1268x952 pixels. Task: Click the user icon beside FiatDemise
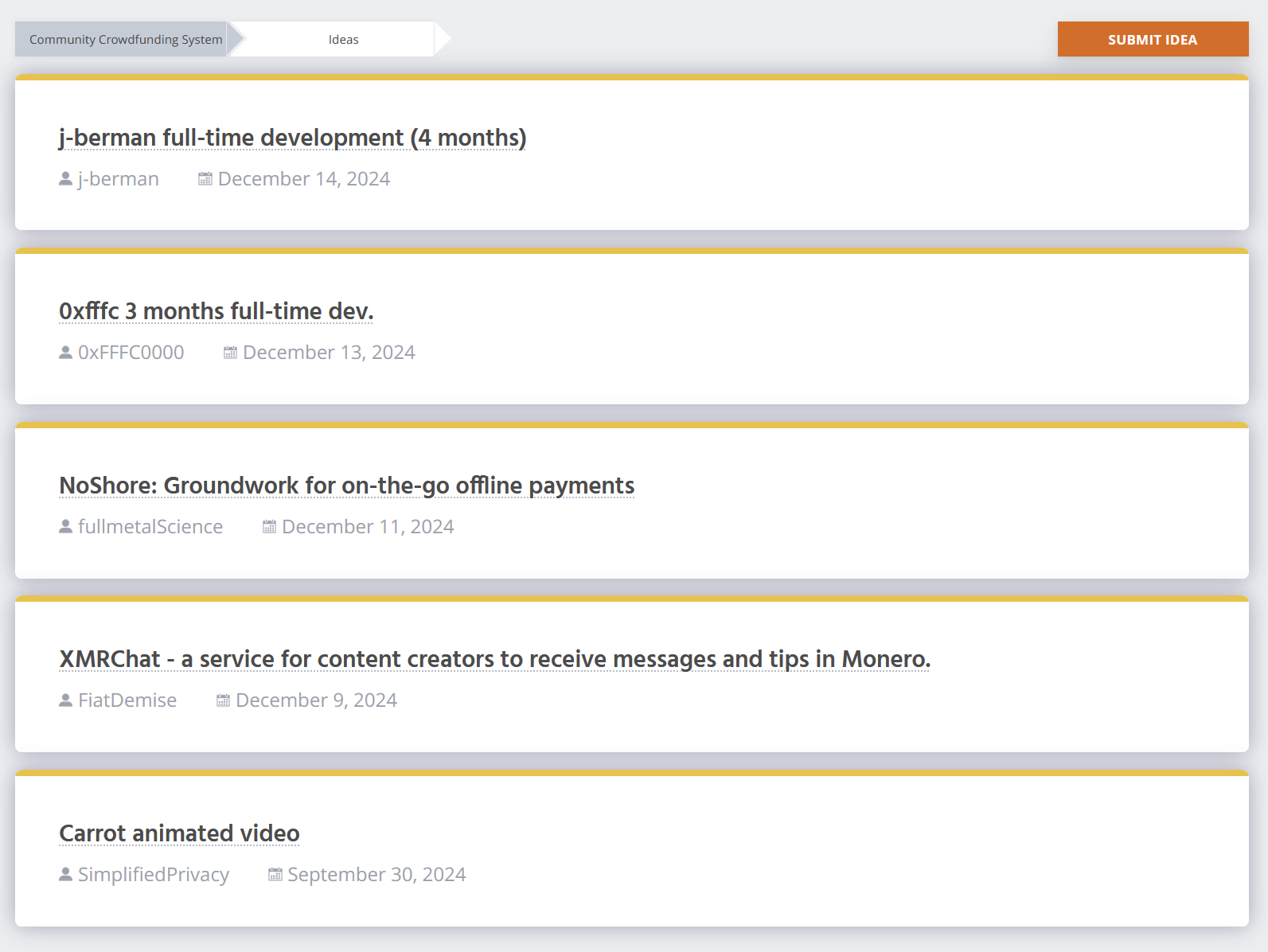coord(65,700)
